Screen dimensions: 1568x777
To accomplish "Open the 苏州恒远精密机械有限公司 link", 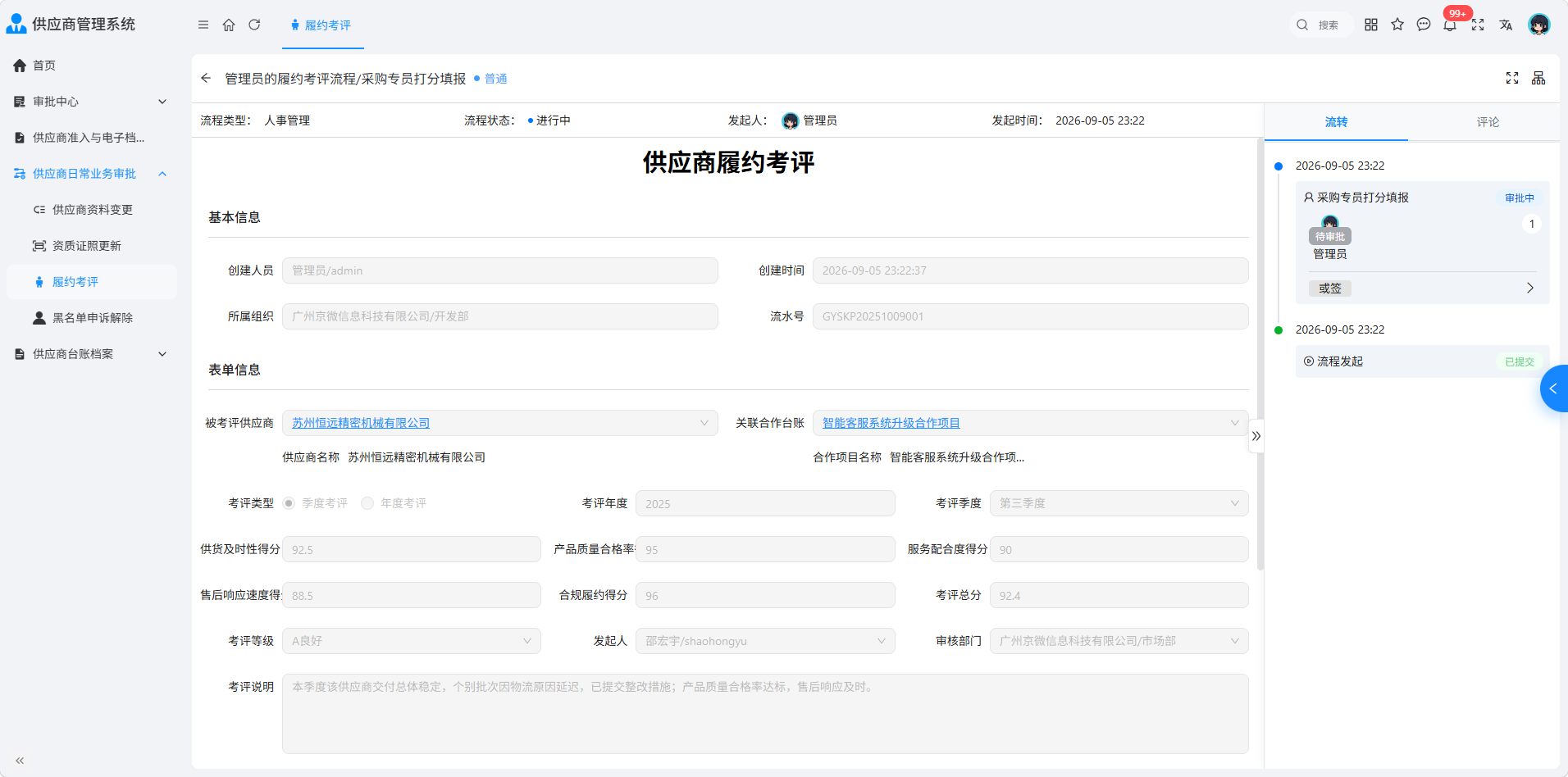I will [x=361, y=423].
